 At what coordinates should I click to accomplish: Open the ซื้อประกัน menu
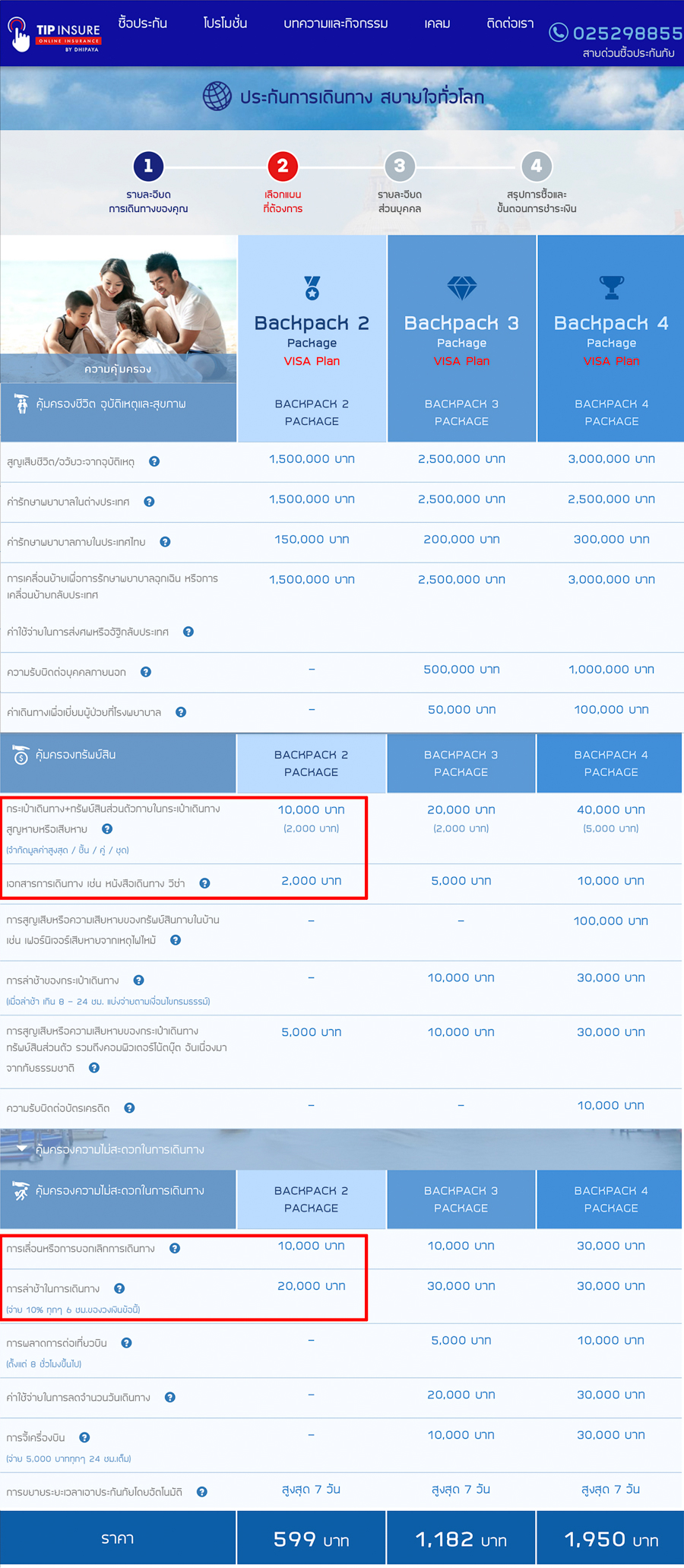point(143,24)
